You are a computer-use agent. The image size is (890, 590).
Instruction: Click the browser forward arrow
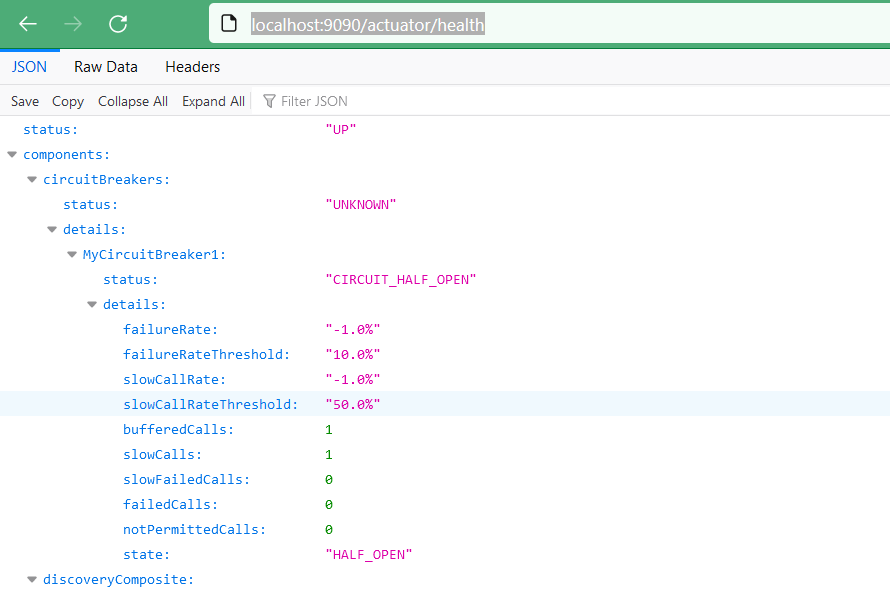click(73, 24)
